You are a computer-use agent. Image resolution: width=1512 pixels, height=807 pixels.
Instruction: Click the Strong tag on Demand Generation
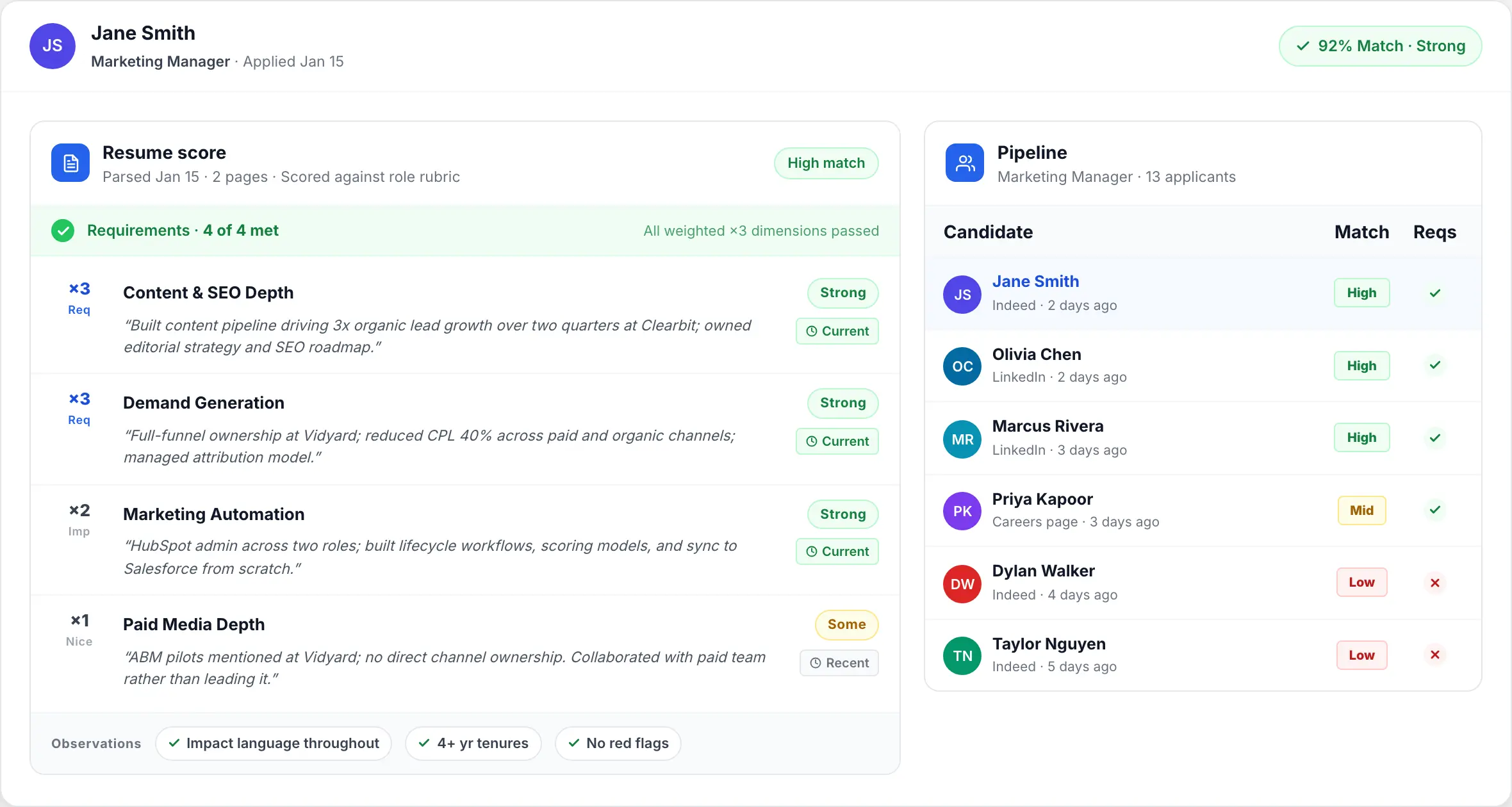coord(842,403)
